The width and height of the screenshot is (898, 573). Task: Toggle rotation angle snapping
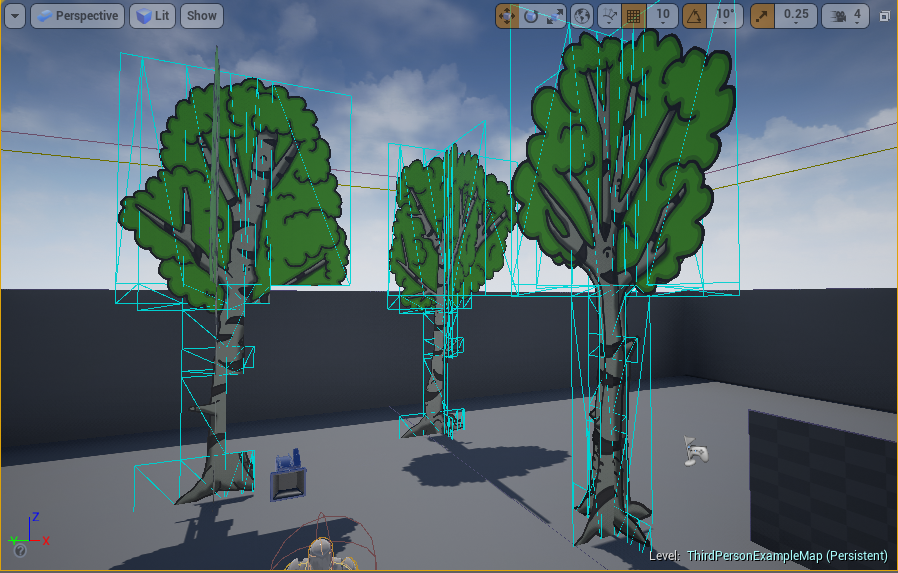tap(694, 16)
